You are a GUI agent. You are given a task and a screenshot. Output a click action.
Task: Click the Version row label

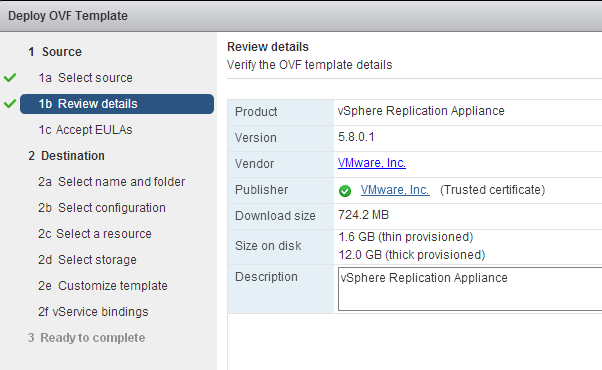256,138
